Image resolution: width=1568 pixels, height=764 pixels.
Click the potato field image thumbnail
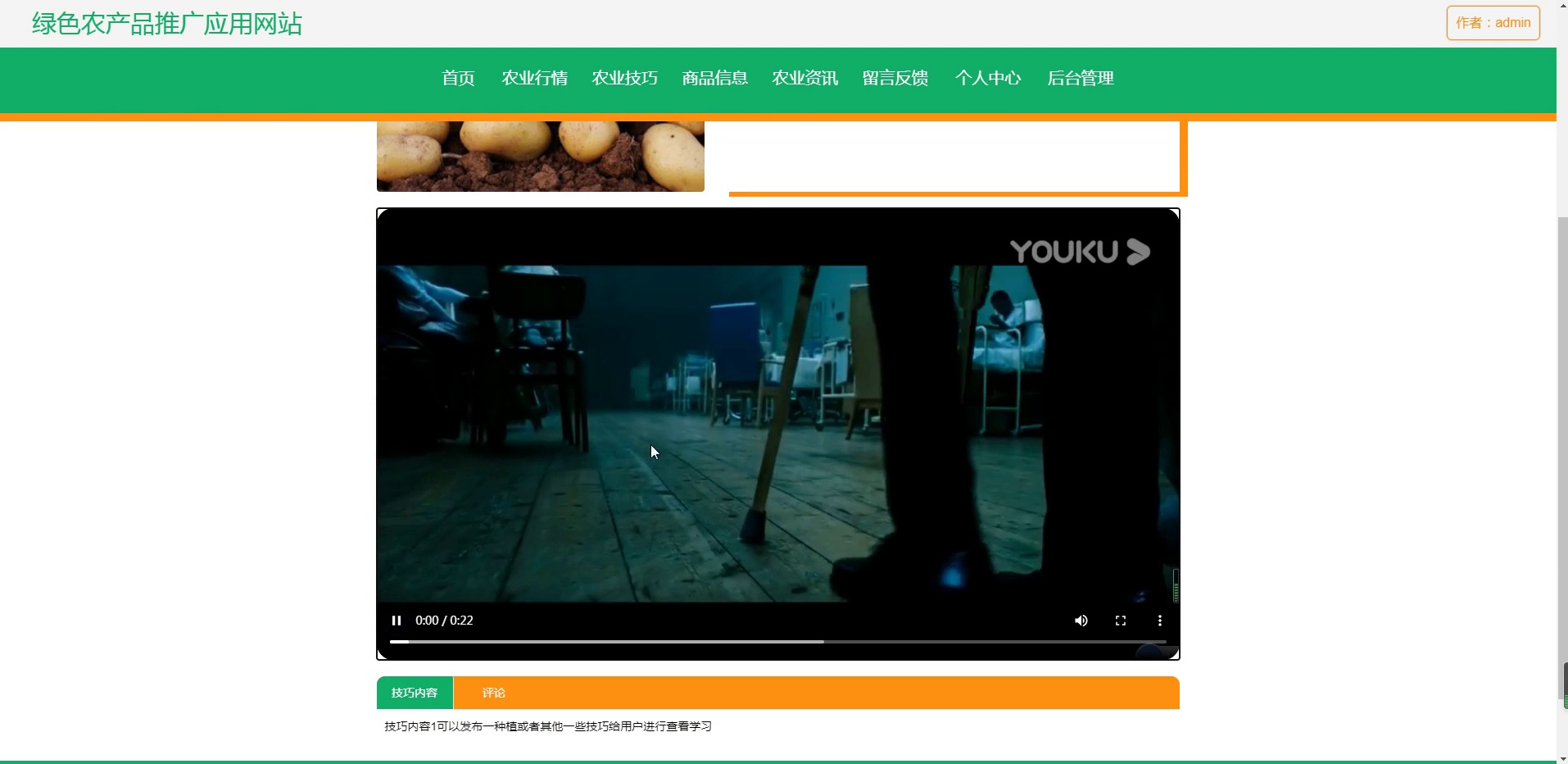coord(540,156)
